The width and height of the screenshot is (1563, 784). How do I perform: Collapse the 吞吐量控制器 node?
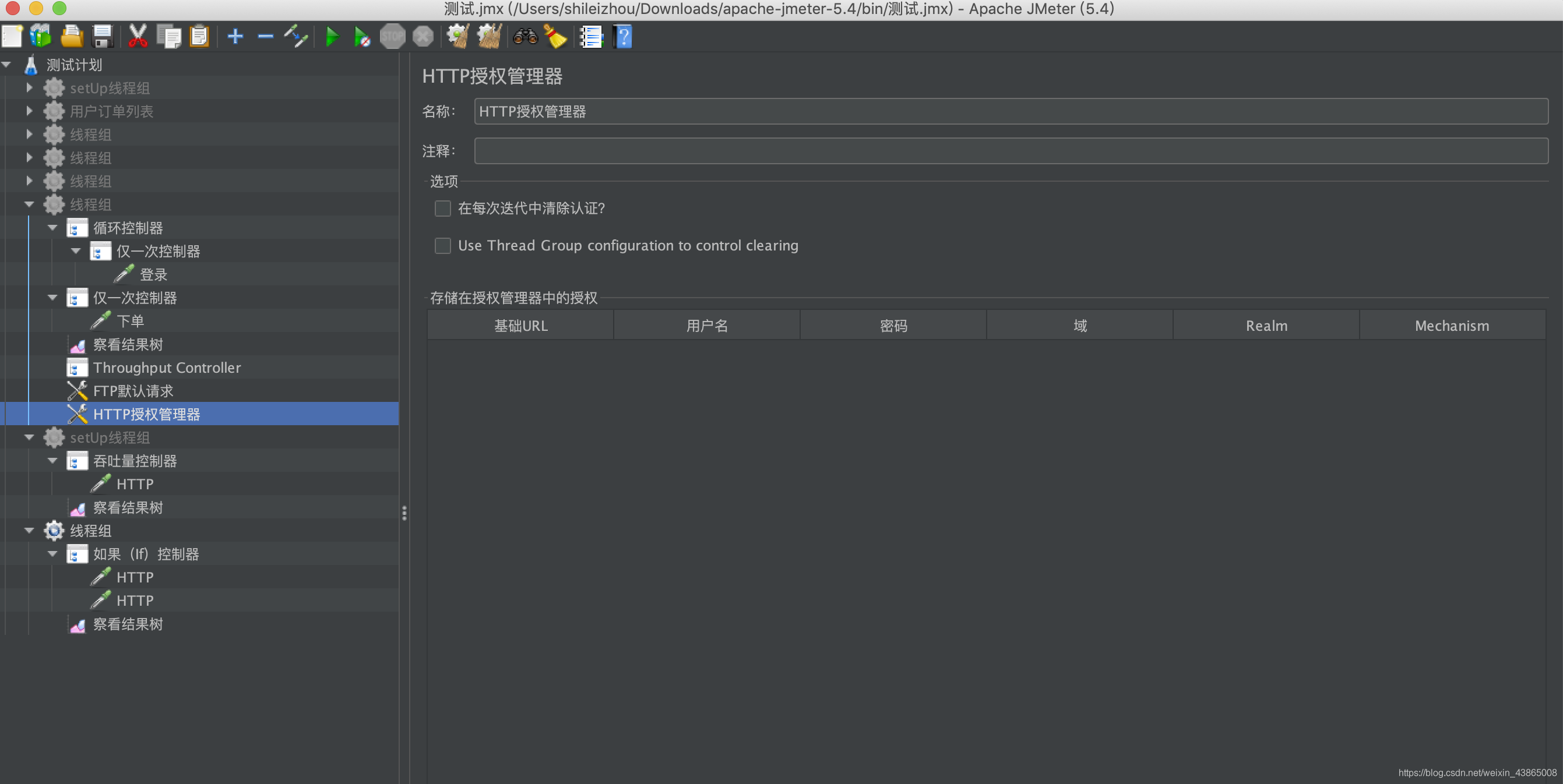[53, 461]
